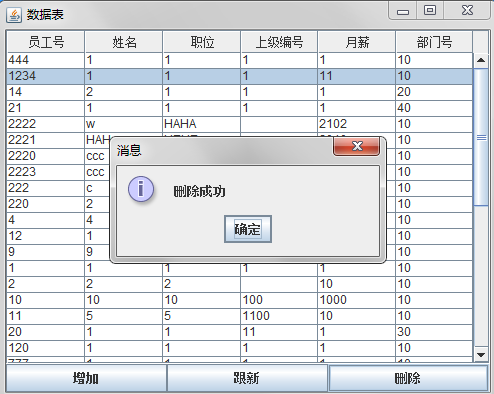Click the Java icon in the title bar

tap(14, 15)
